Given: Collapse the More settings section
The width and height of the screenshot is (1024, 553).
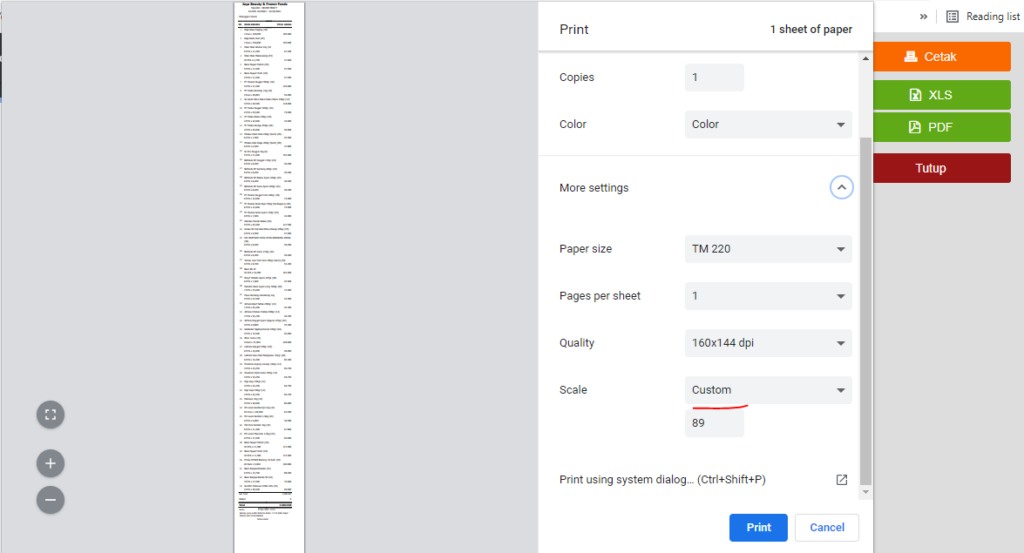Looking at the screenshot, I should coord(841,187).
